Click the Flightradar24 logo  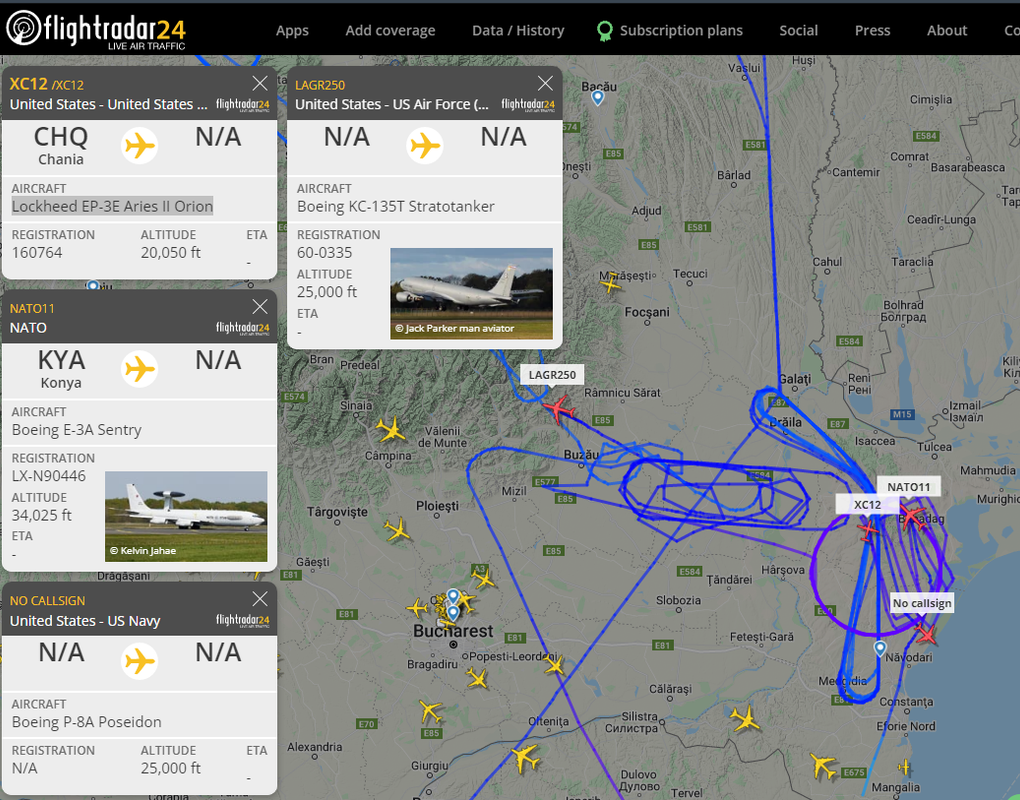coord(96,29)
